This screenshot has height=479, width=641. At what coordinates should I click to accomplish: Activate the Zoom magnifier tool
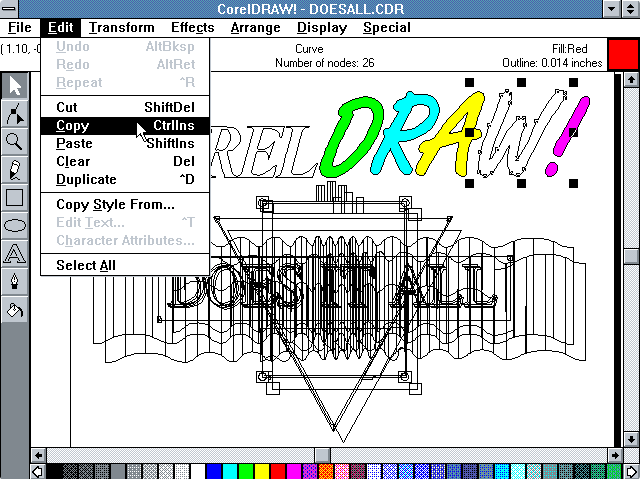15,141
